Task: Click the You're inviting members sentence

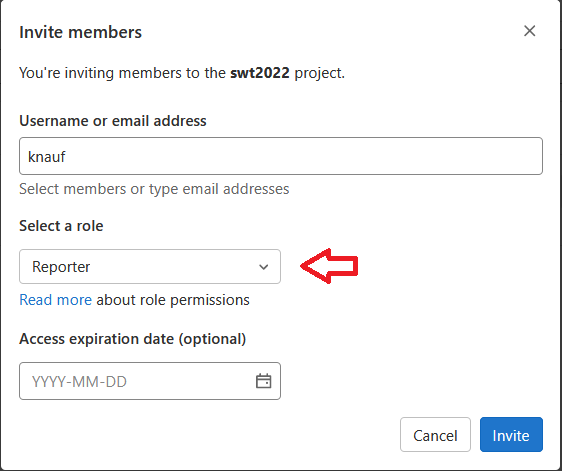Action: click(182, 73)
